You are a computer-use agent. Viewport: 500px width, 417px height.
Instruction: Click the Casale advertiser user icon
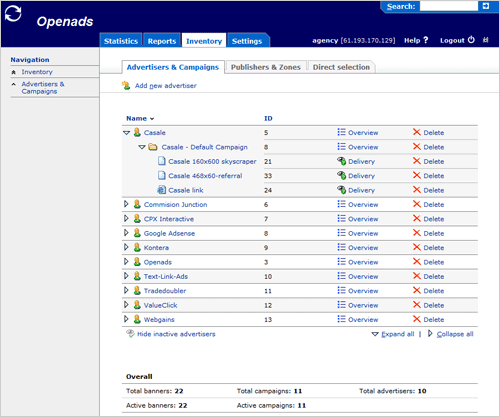(137, 132)
